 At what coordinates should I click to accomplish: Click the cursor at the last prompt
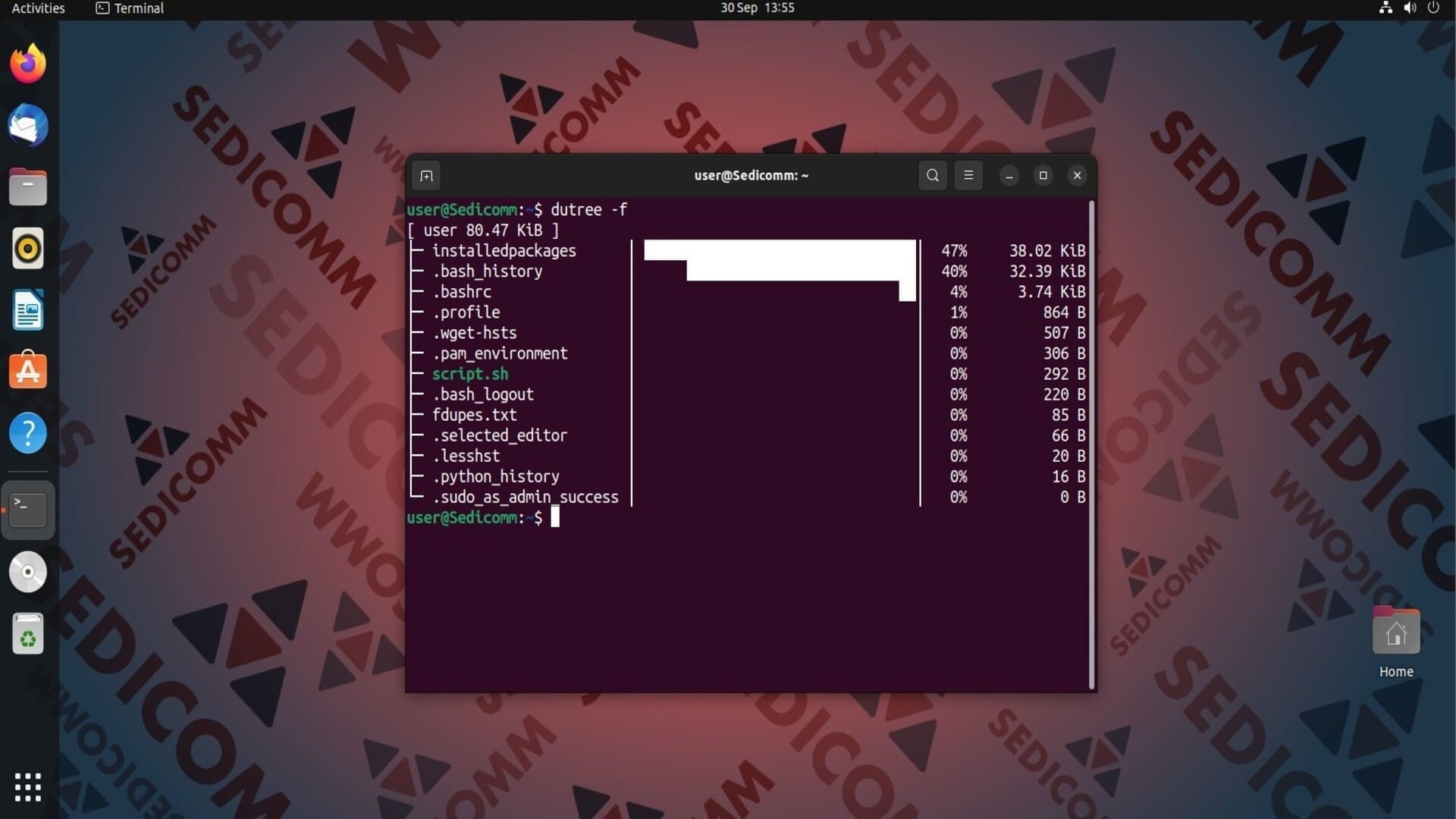(555, 517)
